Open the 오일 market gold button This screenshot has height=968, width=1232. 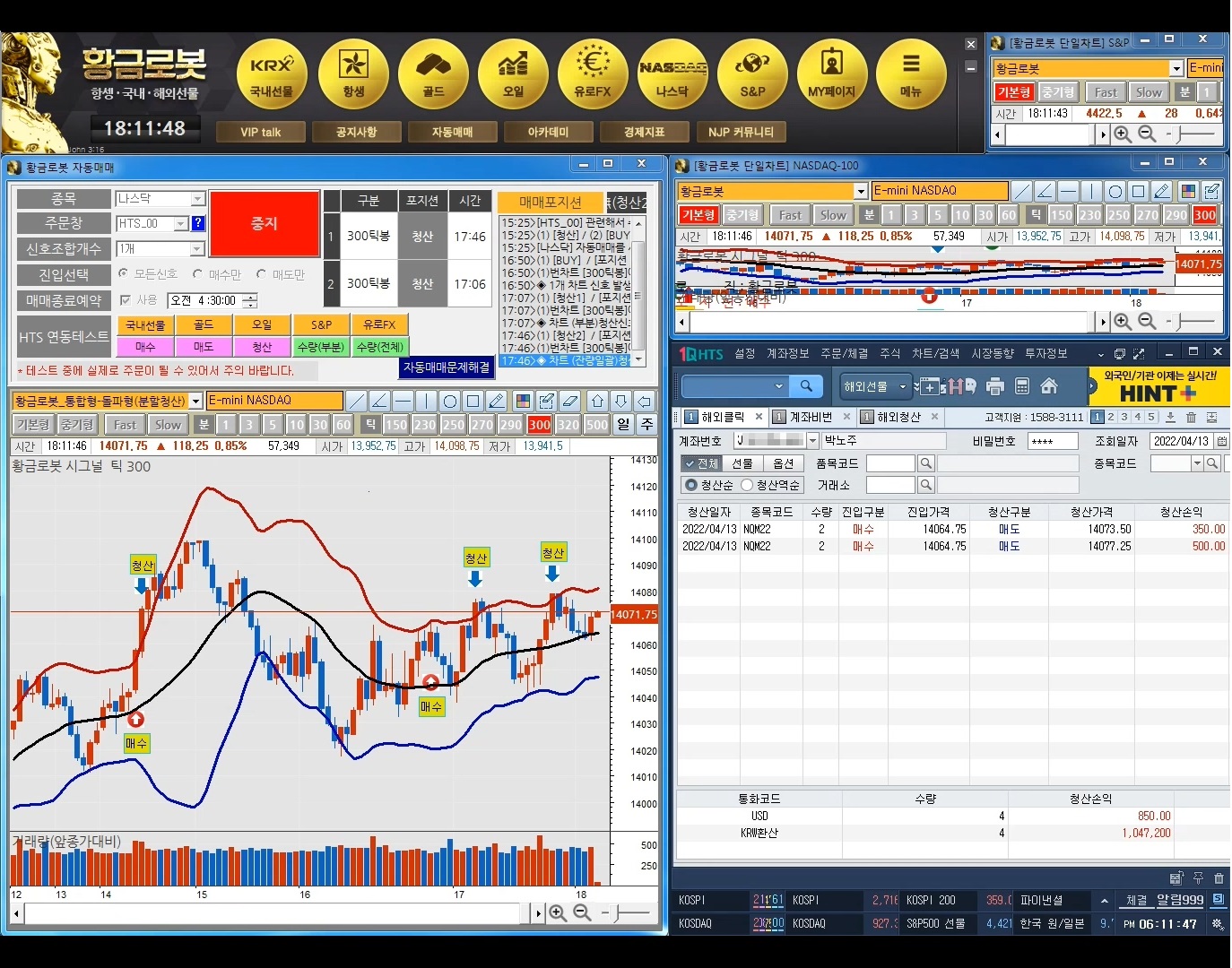513,75
